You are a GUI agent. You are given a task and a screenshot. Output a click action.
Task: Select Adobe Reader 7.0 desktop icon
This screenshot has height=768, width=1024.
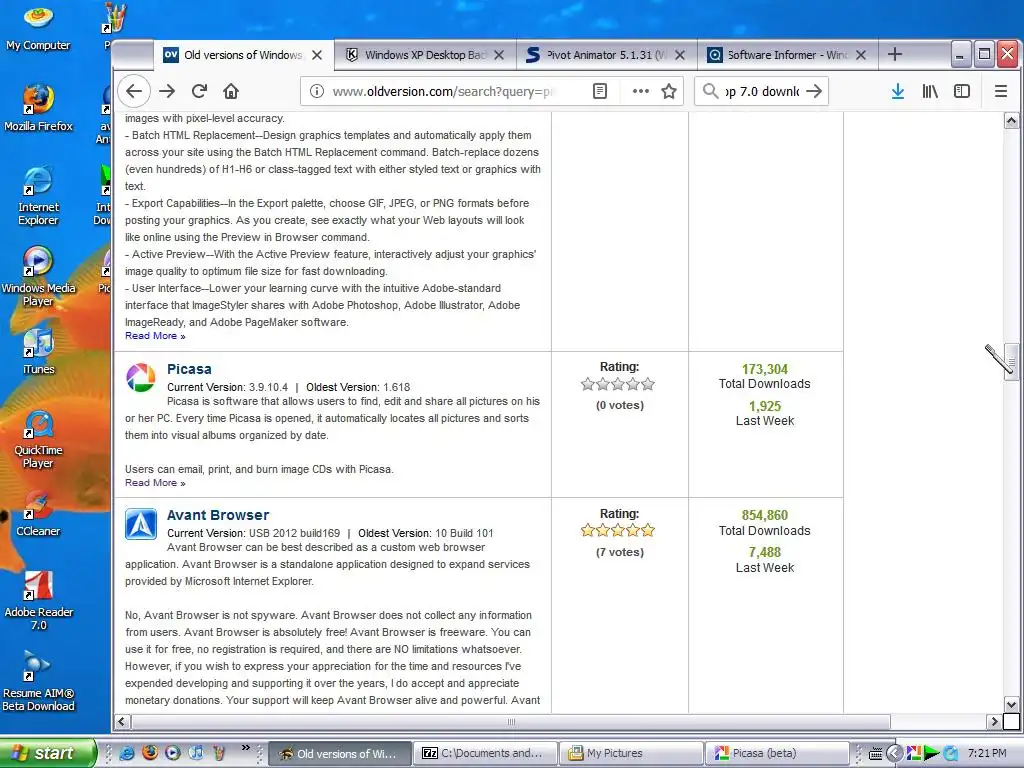[x=39, y=601]
